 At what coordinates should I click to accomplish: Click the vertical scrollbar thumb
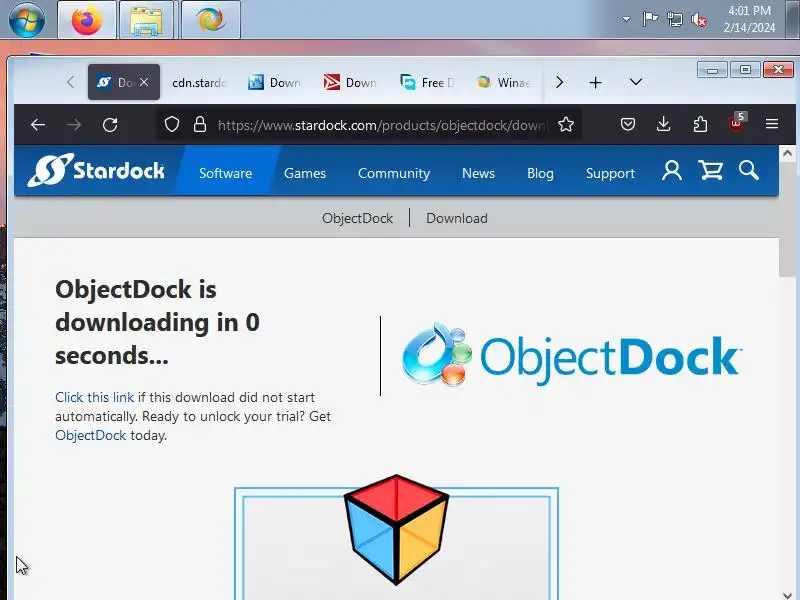(x=787, y=219)
